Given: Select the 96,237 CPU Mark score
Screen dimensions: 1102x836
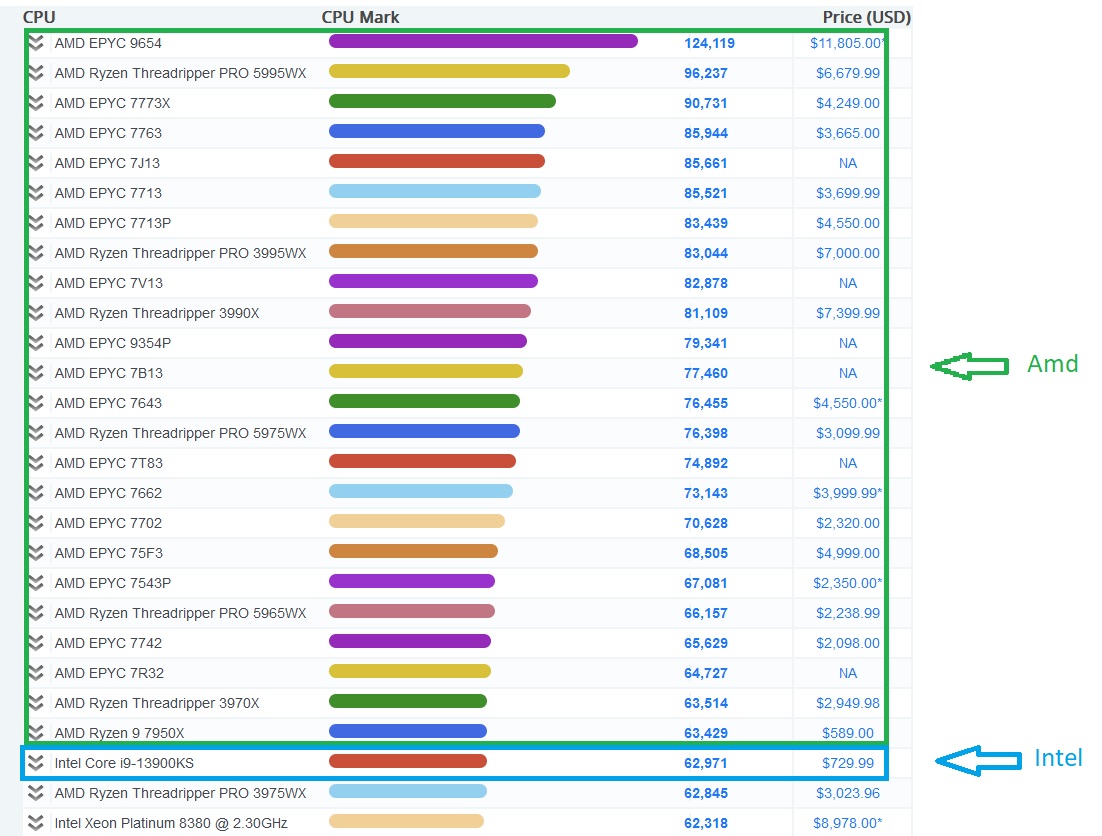Looking at the screenshot, I should click(x=706, y=73).
